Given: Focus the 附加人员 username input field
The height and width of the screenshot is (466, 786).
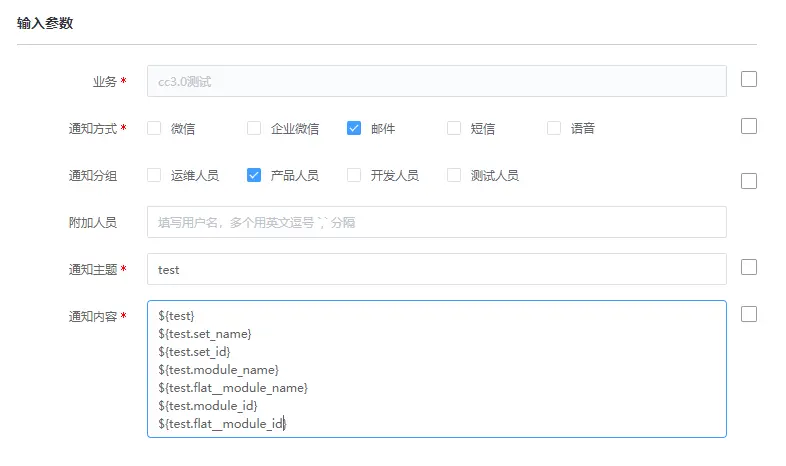Looking at the screenshot, I should (x=437, y=222).
